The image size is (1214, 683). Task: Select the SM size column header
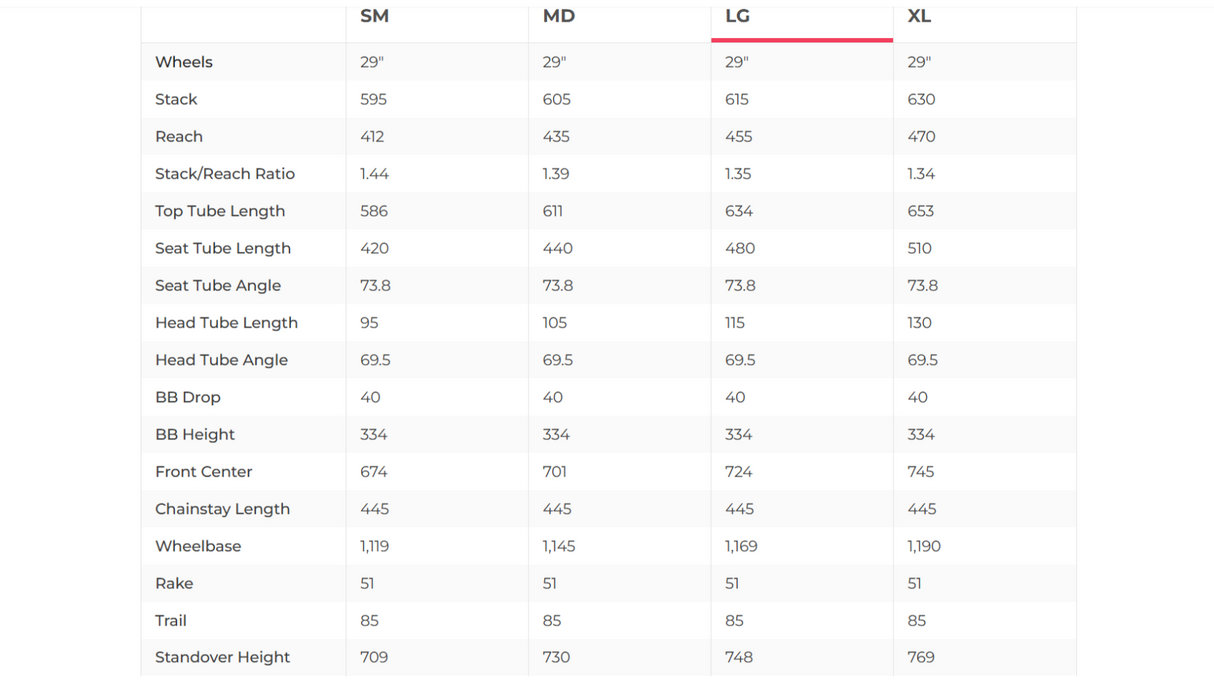pos(374,16)
